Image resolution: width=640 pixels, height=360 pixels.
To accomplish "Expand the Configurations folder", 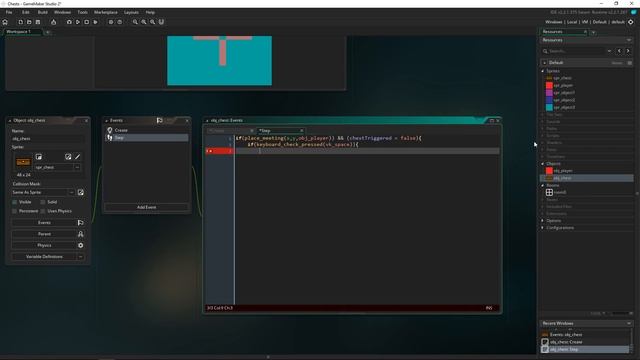I will pyautogui.click(x=543, y=228).
